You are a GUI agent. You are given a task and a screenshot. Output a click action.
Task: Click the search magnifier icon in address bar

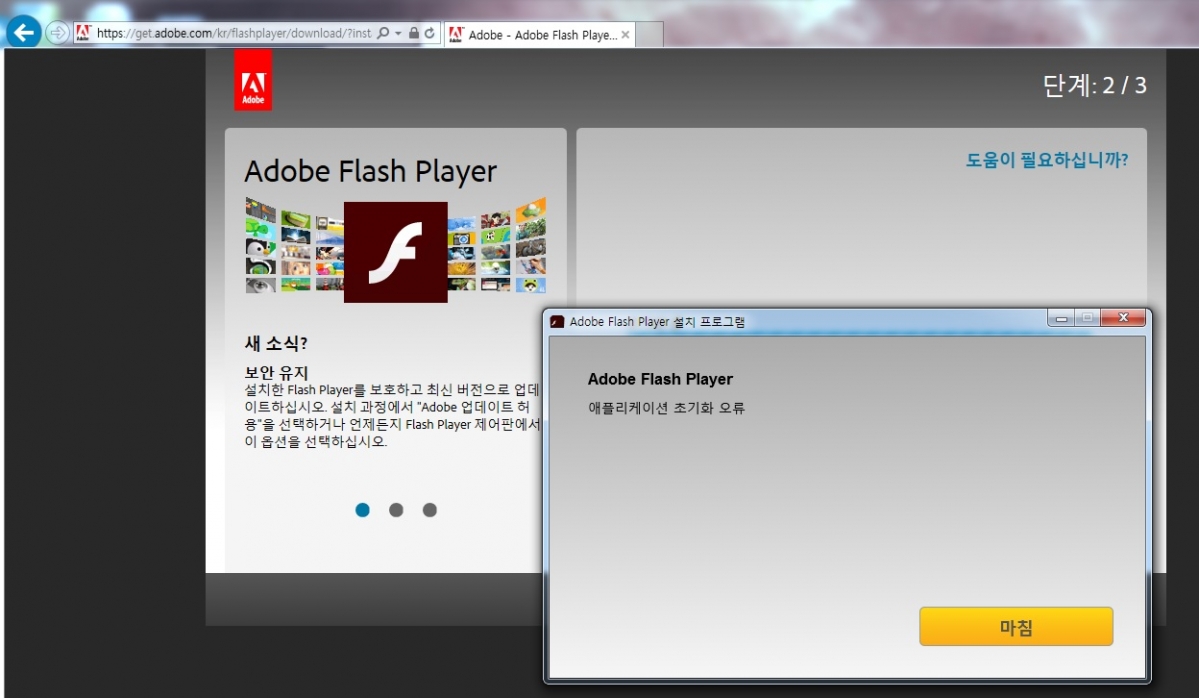pos(383,33)
